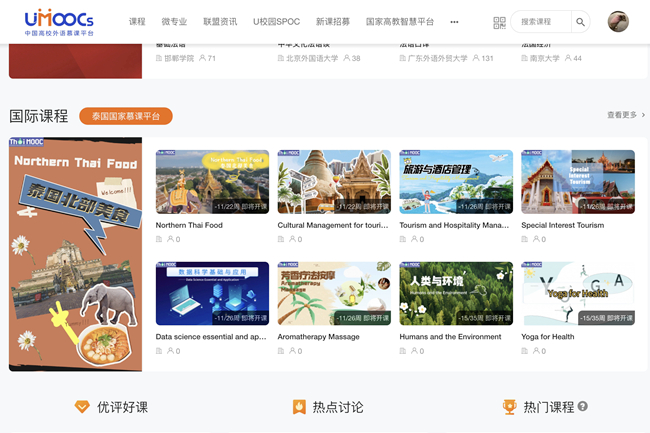
Task: Expand the more menu ellipsis
Action: (x=454, y=22)
